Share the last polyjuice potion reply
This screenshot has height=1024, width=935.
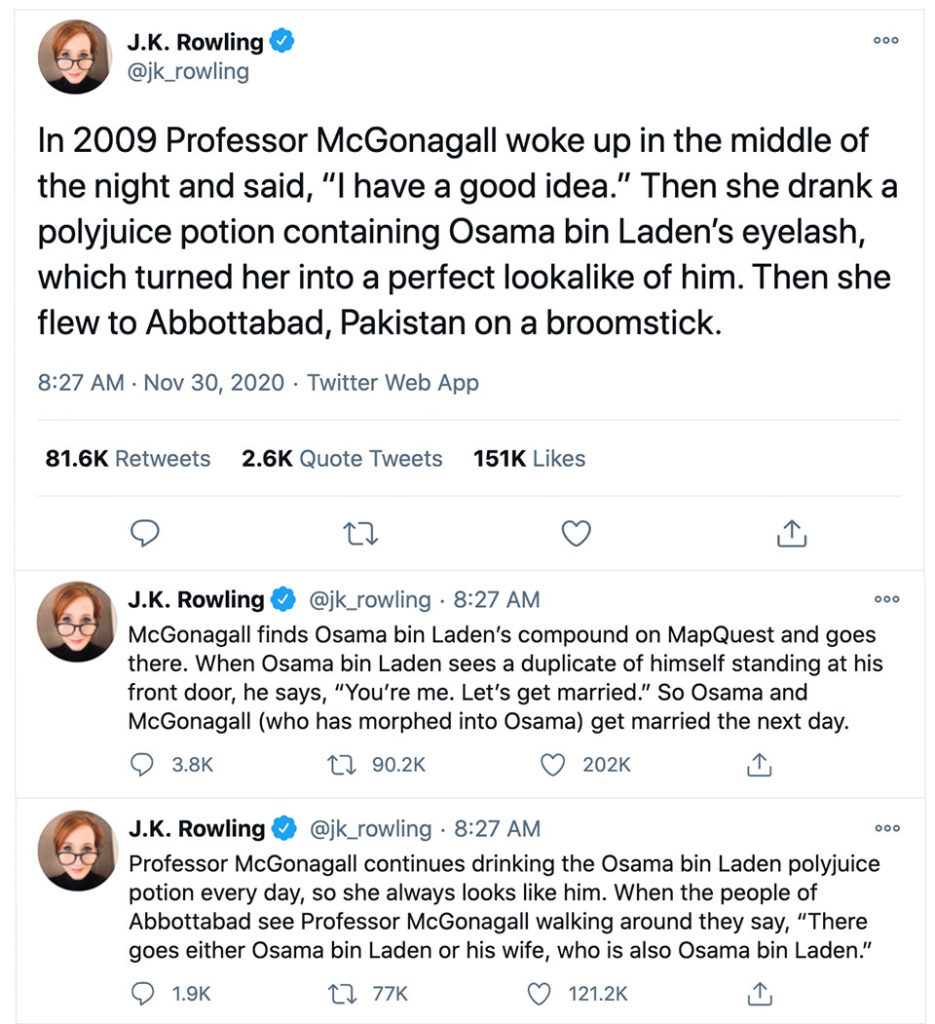pyautogui.click(x=759, y=993)
